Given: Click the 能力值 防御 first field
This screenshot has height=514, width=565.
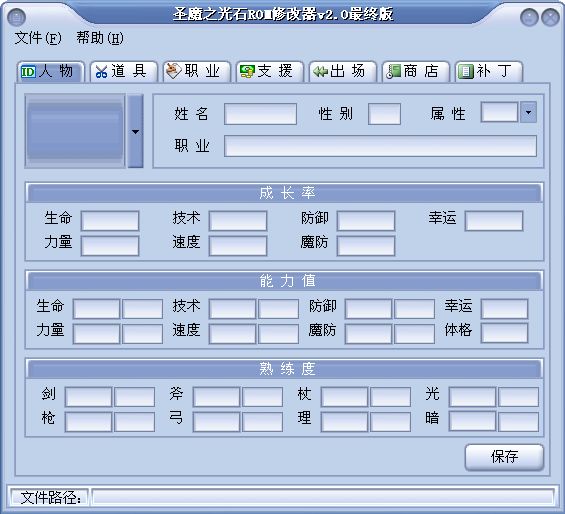Looking at the screenshot, I should click(x=369, y=309).
